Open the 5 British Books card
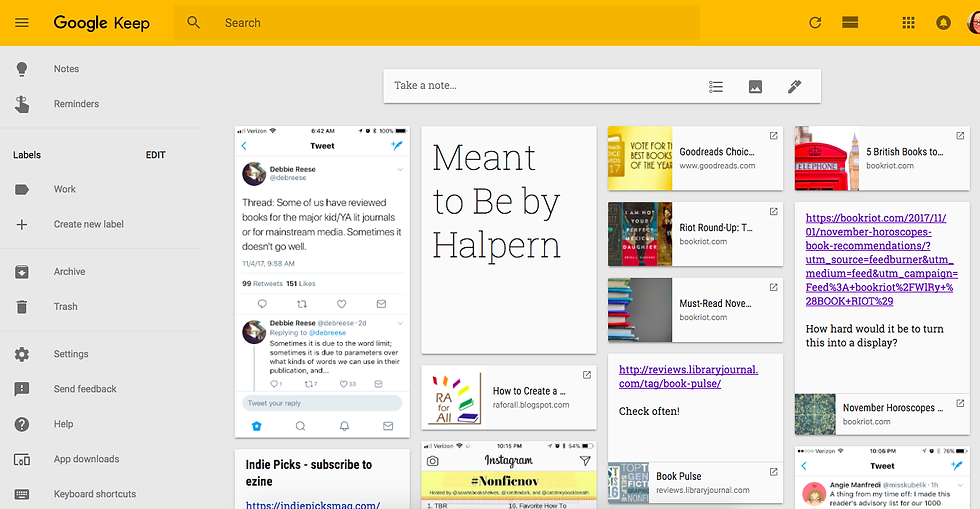Image resolution: width=980 pixels, height=509 pixels. 882,158
